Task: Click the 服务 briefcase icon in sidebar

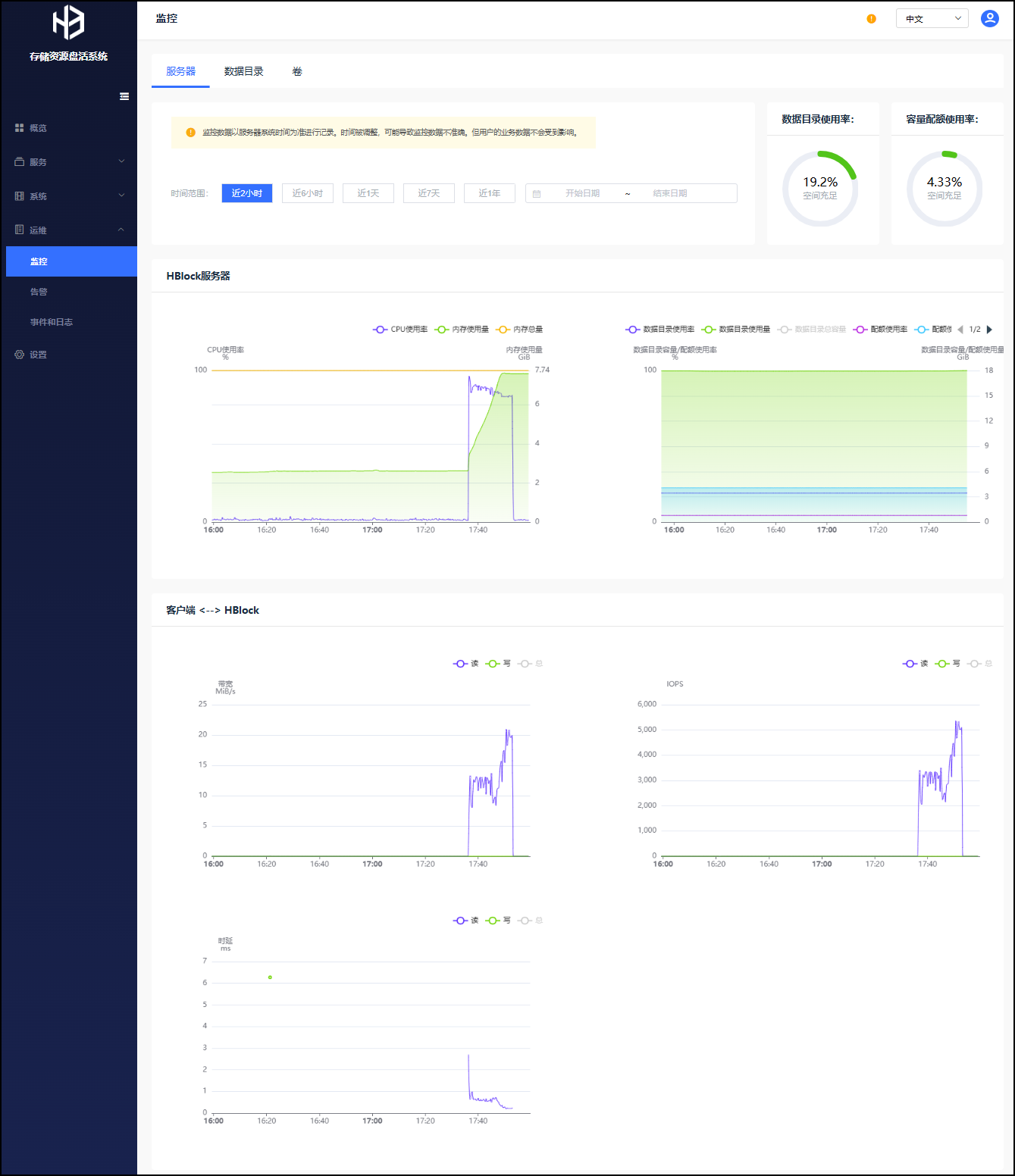Action: tap(19, 162)
